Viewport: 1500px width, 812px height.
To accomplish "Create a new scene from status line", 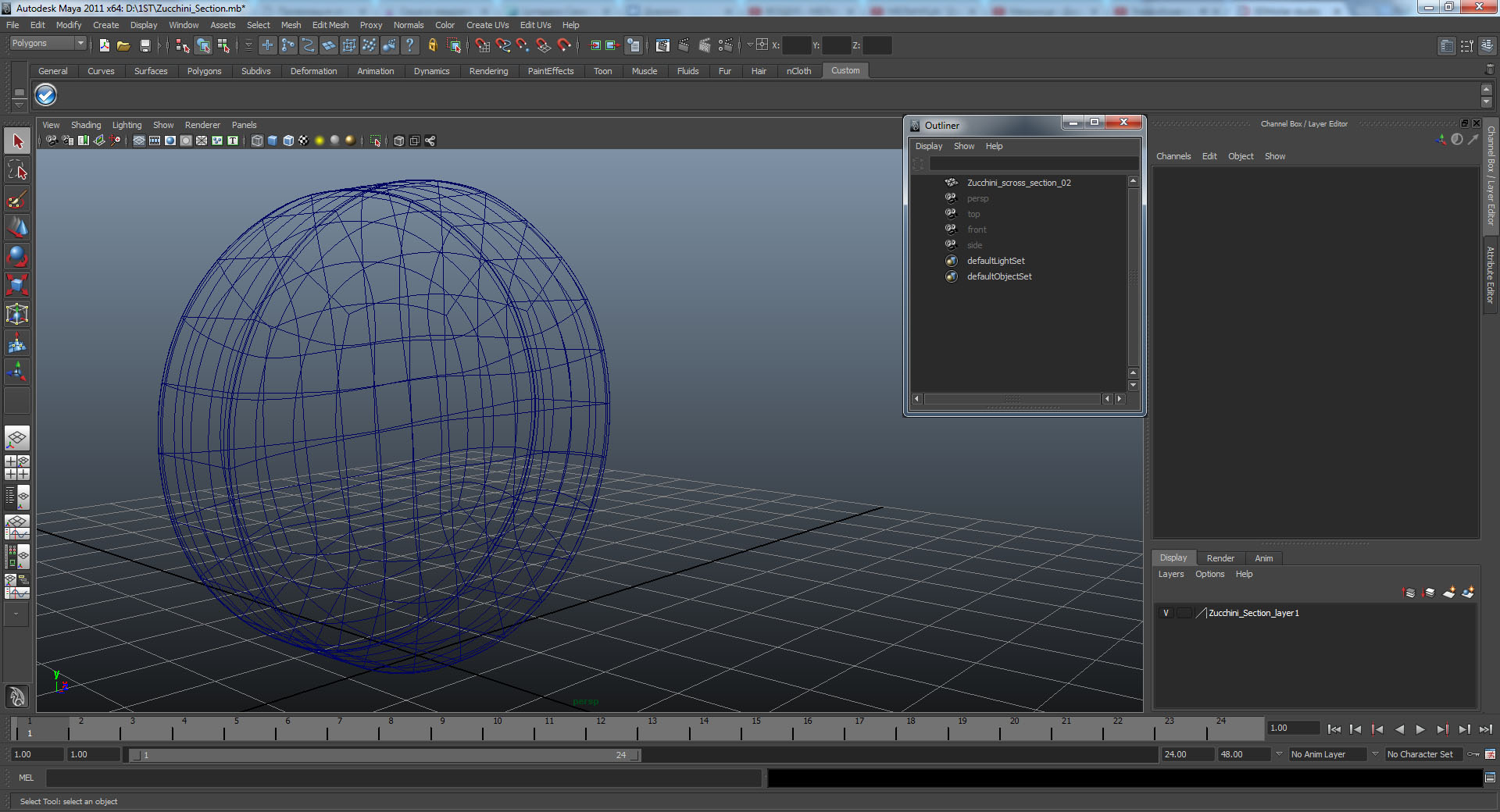I will point(104,45).
